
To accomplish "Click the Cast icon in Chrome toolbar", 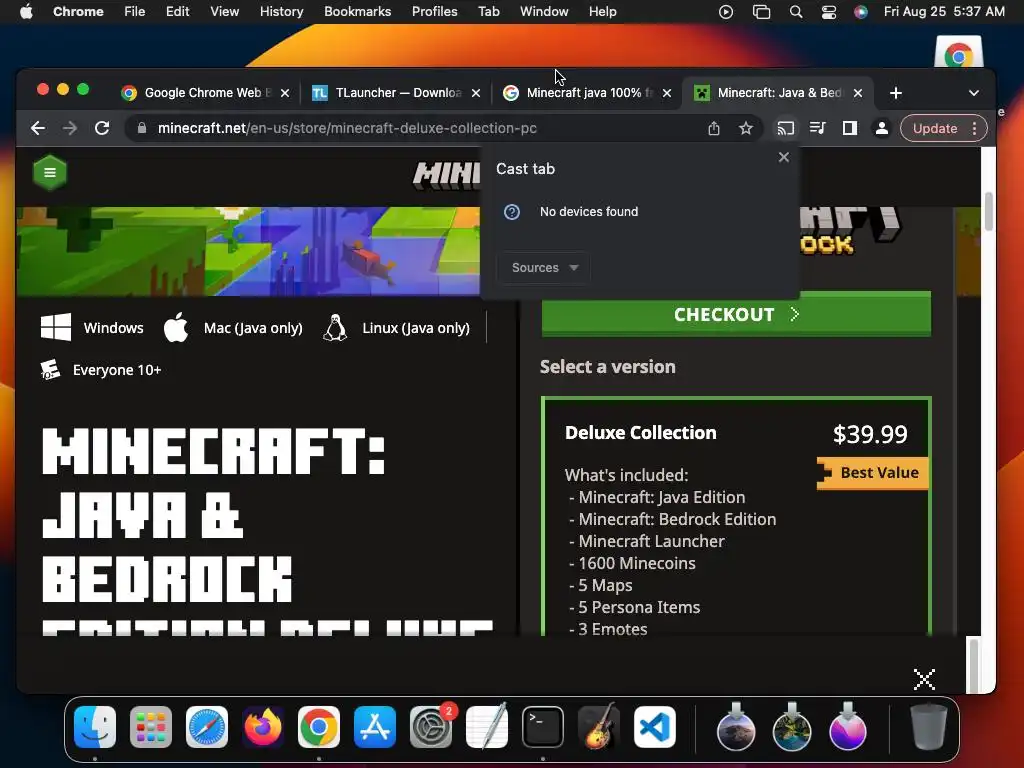I will coord(786,128).
